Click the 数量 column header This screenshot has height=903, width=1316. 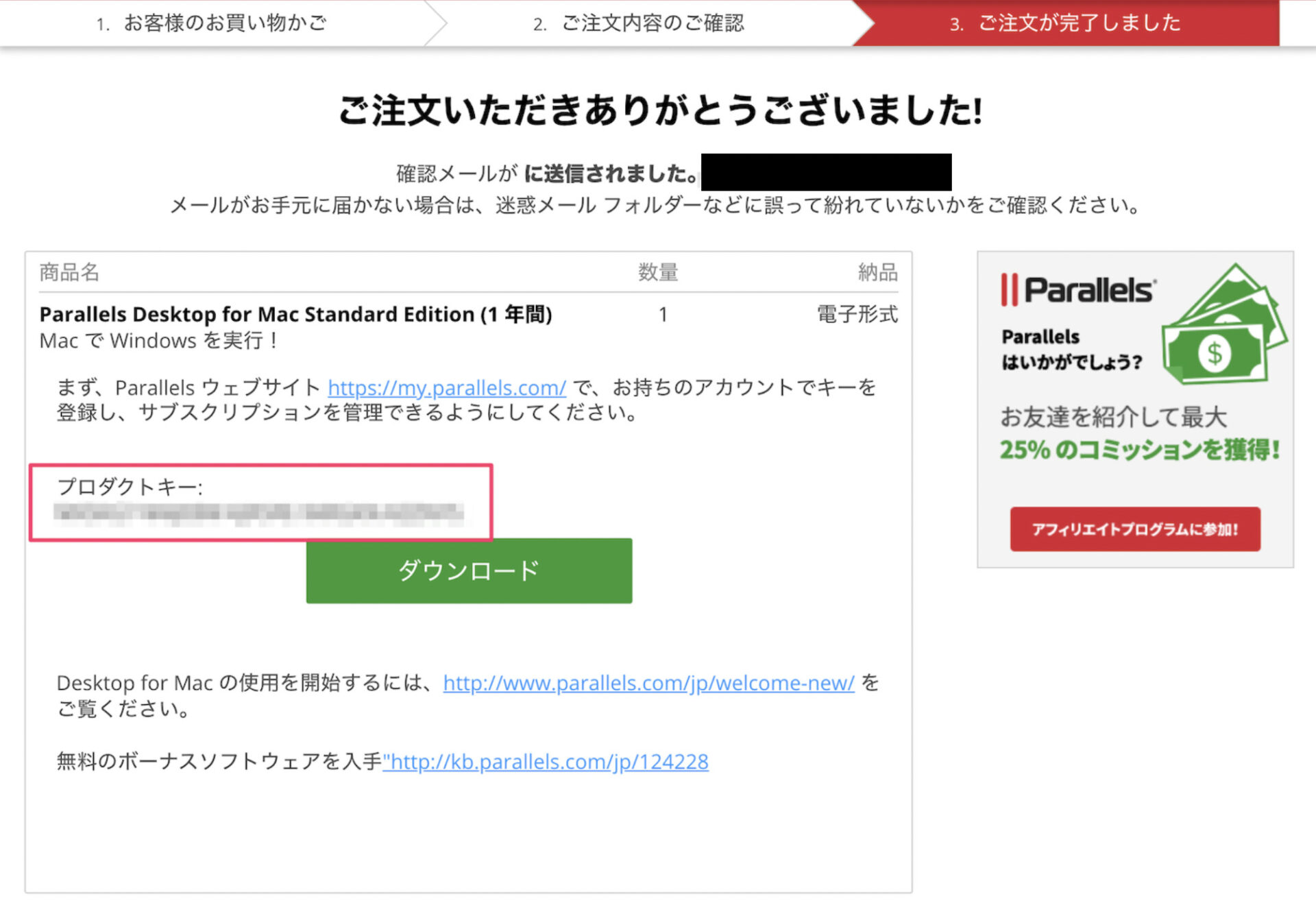point(658,272)
